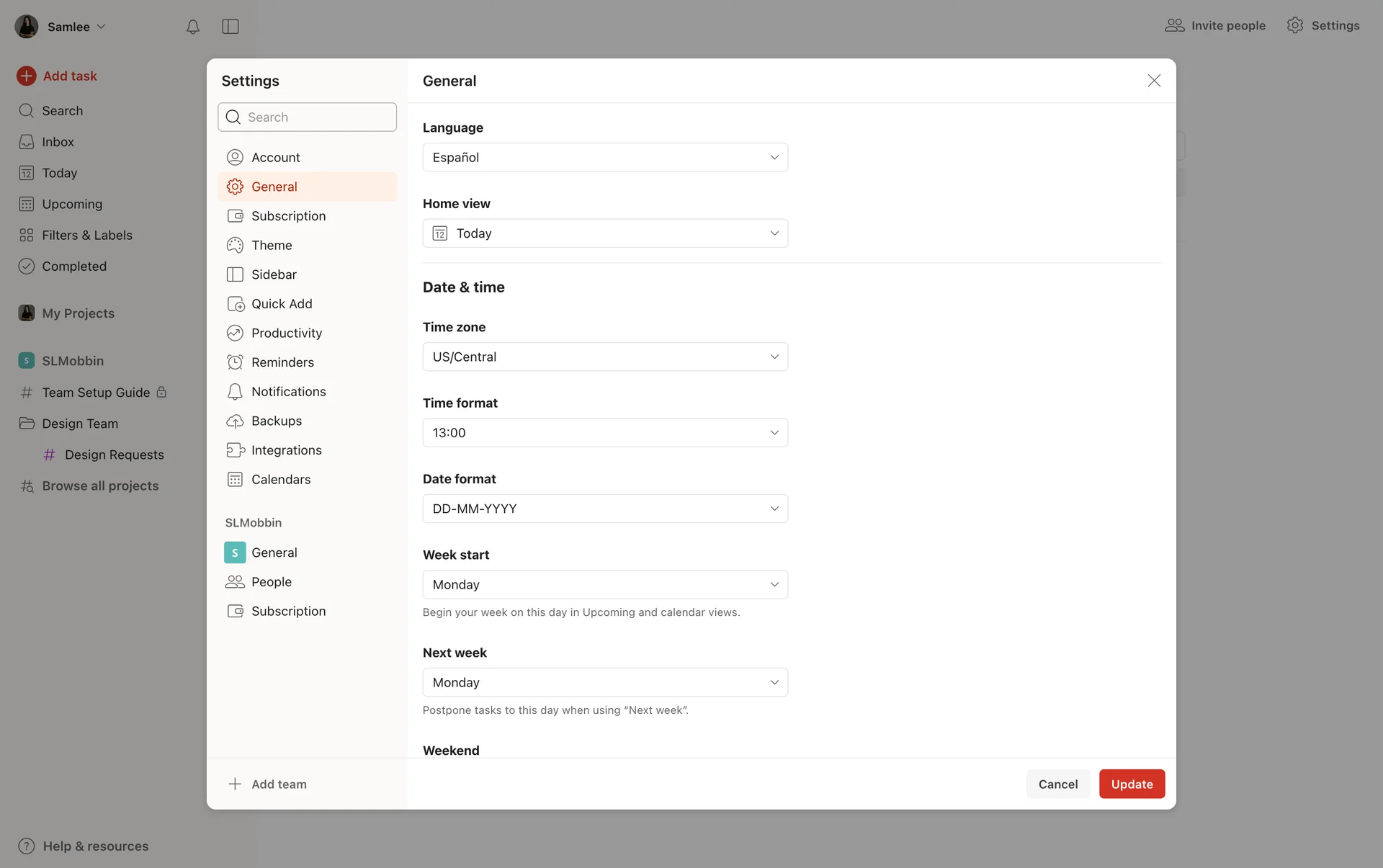Select Account in settings menu
This screenshot has width=1383, height=868.
point(275,157)
